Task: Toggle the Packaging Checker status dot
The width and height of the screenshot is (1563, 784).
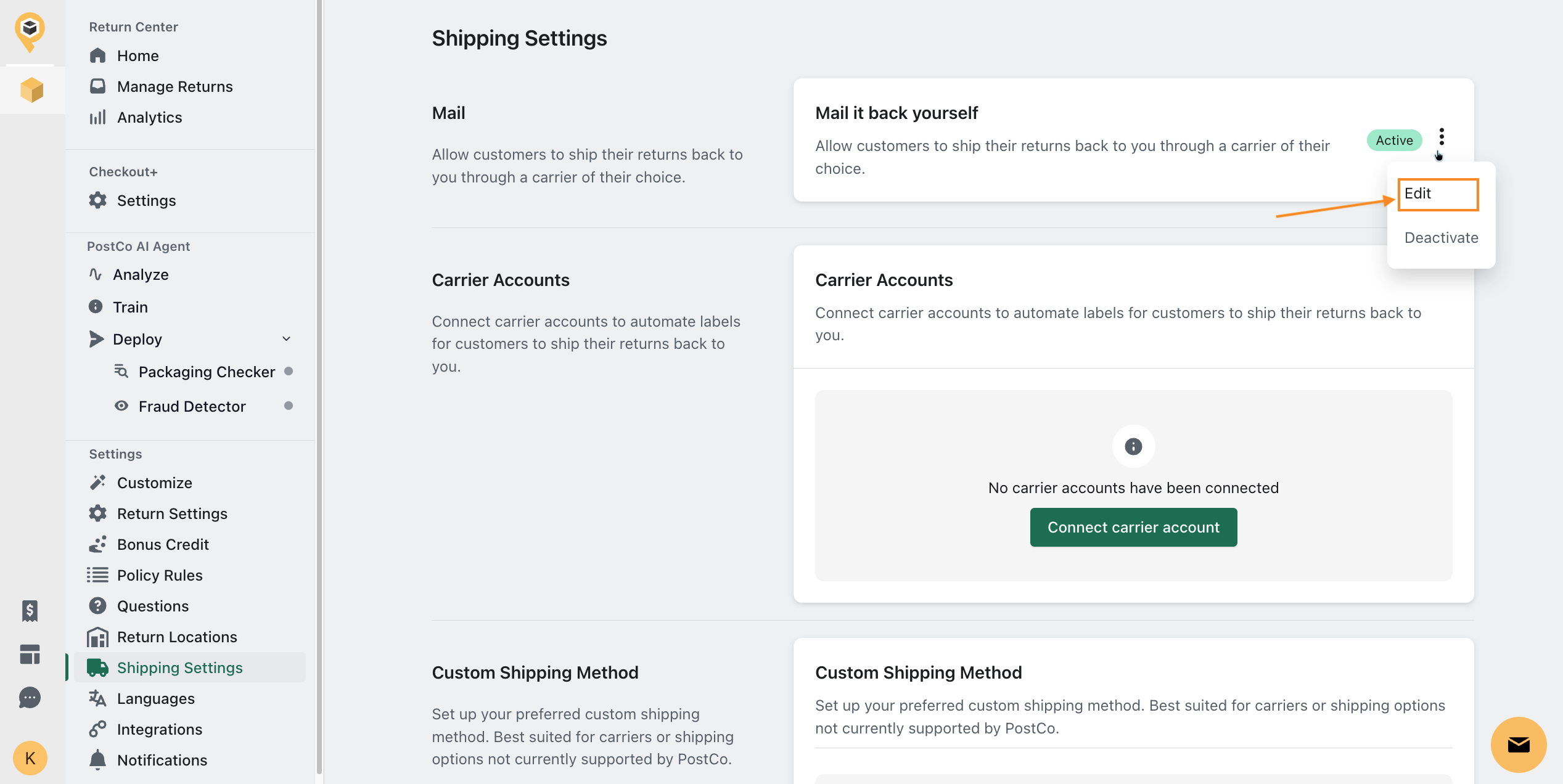Action: [288, 371]
